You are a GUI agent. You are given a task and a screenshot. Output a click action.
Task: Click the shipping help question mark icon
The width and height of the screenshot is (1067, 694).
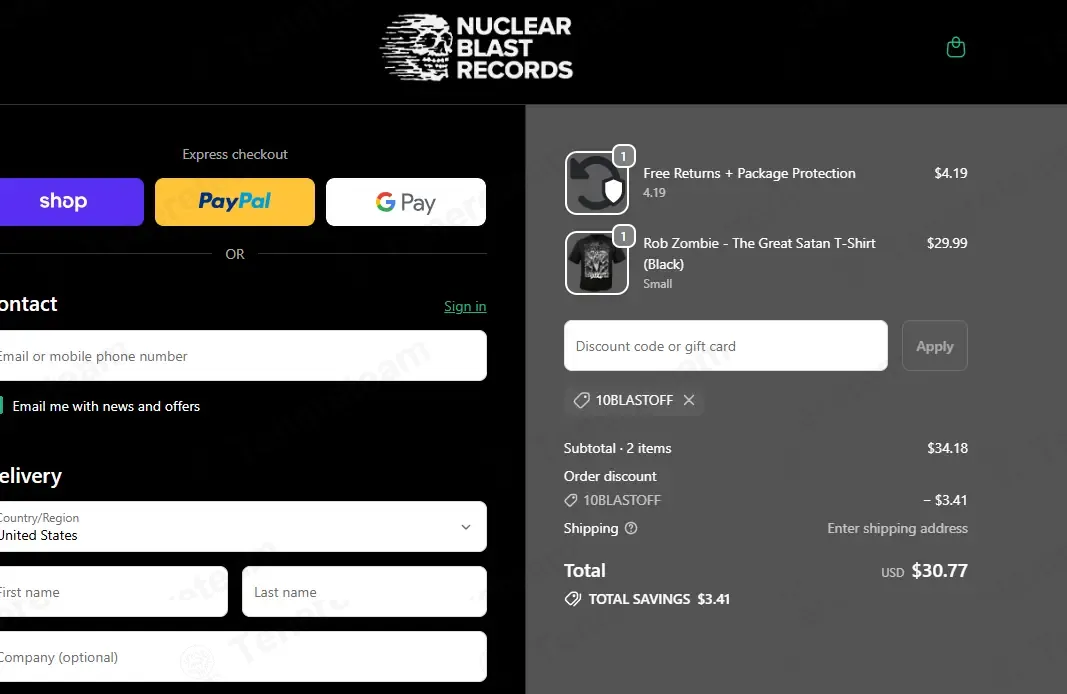click(631, 528)
